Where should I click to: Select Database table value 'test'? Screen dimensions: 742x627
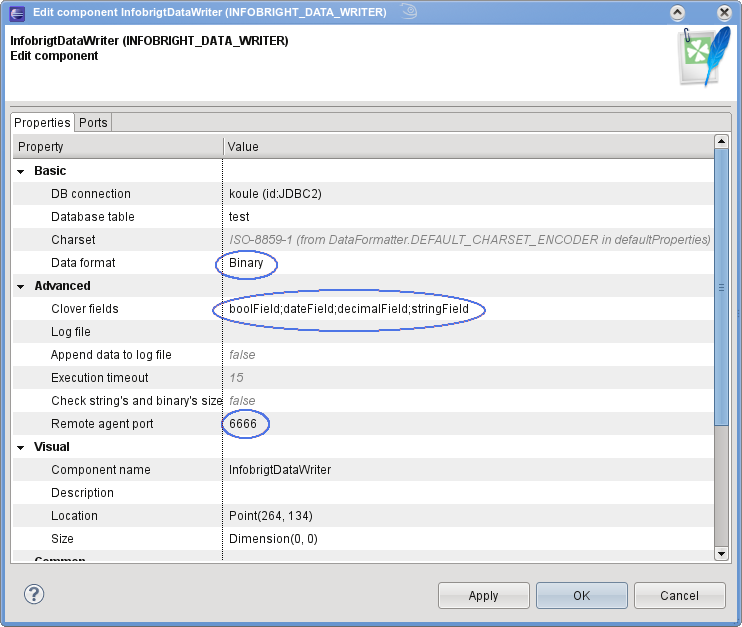click(x=468, y=217)
